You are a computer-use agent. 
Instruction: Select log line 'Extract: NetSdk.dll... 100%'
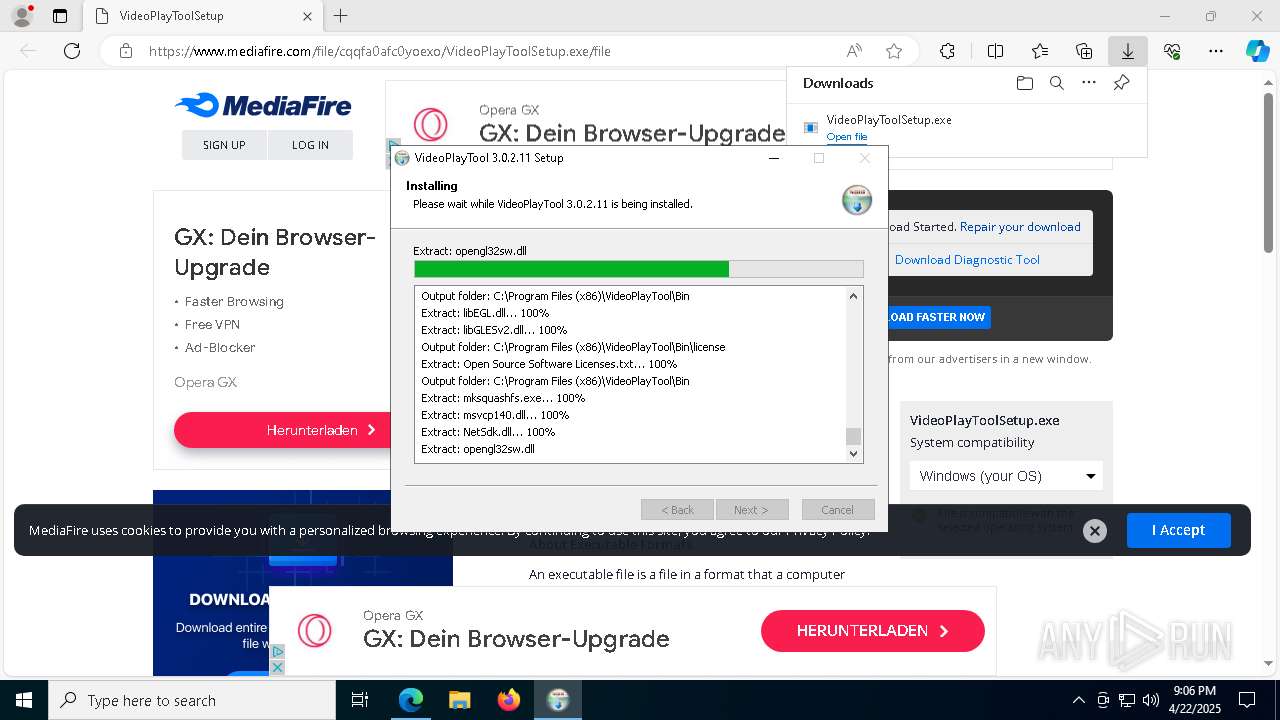(x=488, y=432)
